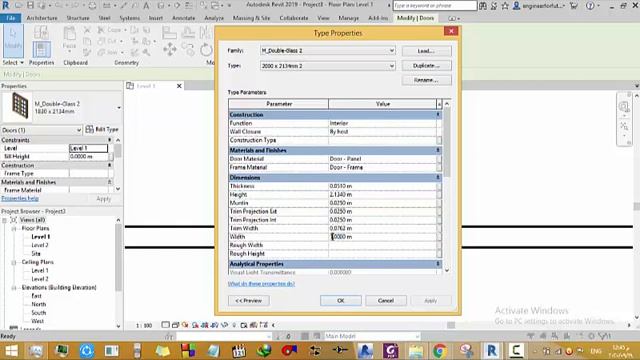Click the Offset tool in Modify panel
The image size is (640, 360).
coord(188,32)
